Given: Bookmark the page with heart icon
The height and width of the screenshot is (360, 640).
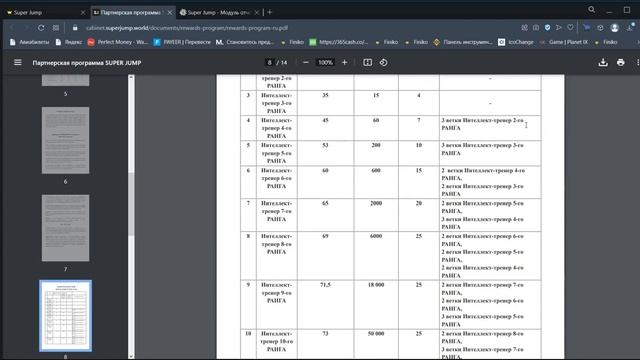Looking at the screenshot, I should (570, 27).
